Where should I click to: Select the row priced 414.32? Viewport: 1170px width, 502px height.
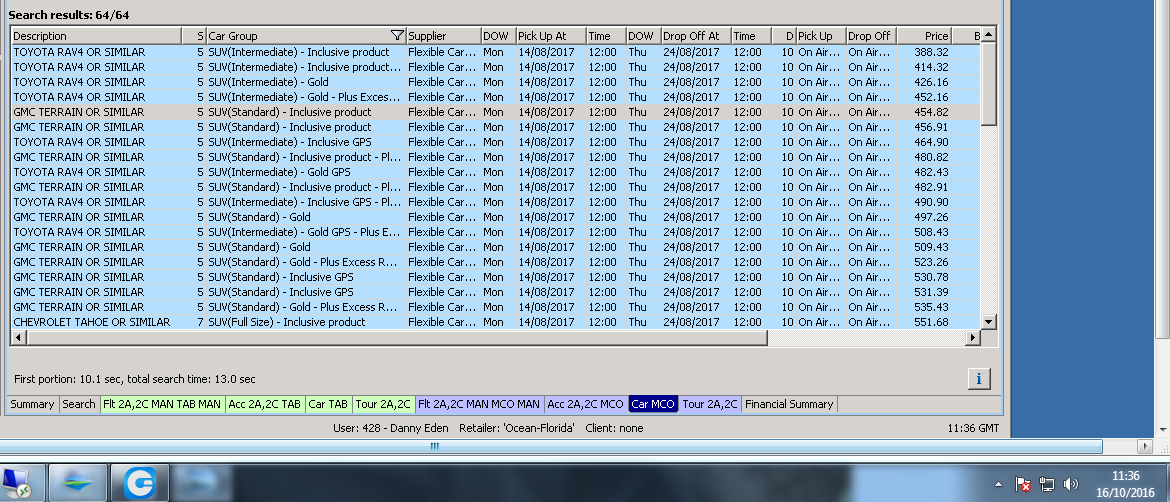tap(495, 67)
